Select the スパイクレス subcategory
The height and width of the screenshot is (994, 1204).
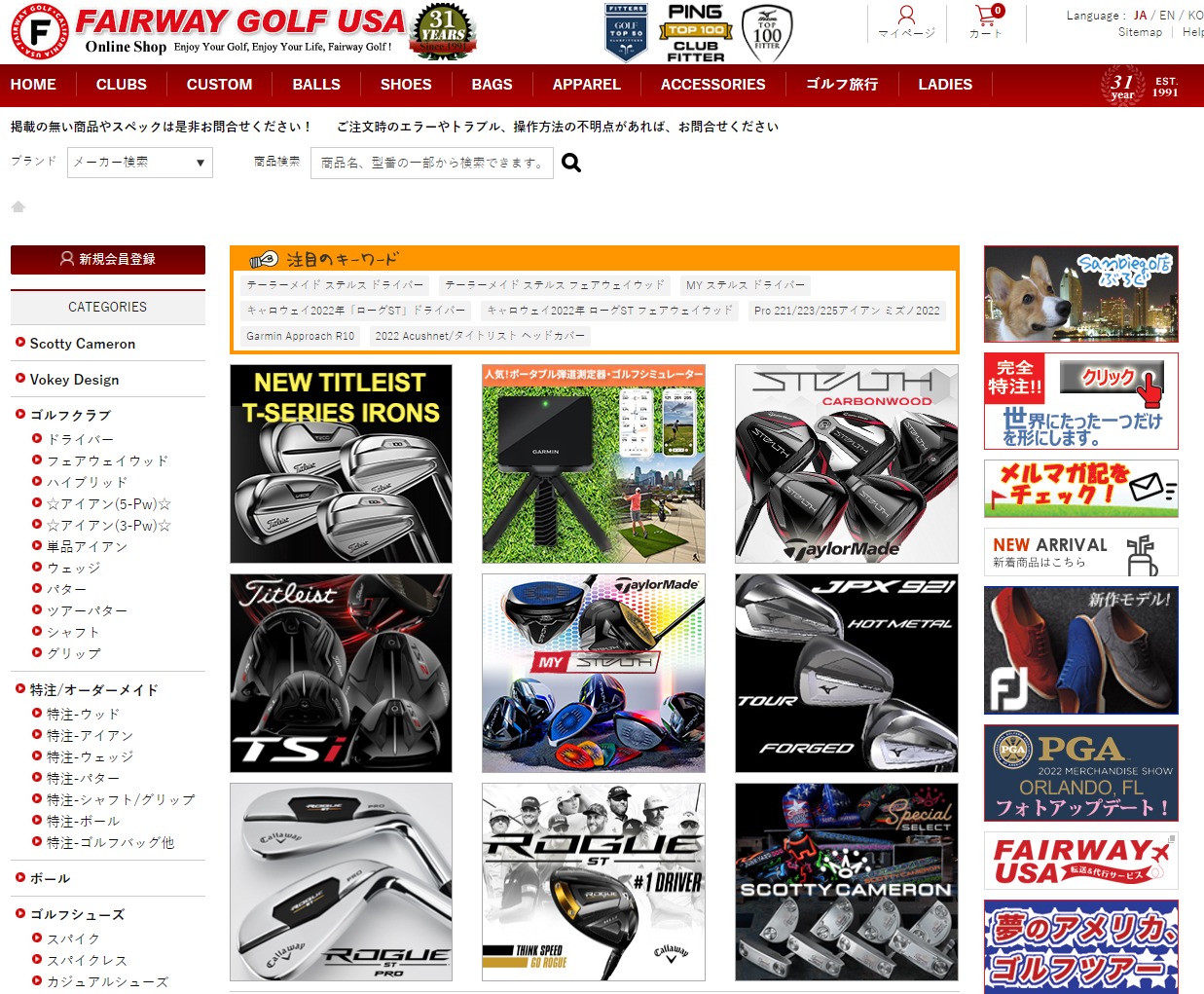pyautogui.click(x=88, y=960)
